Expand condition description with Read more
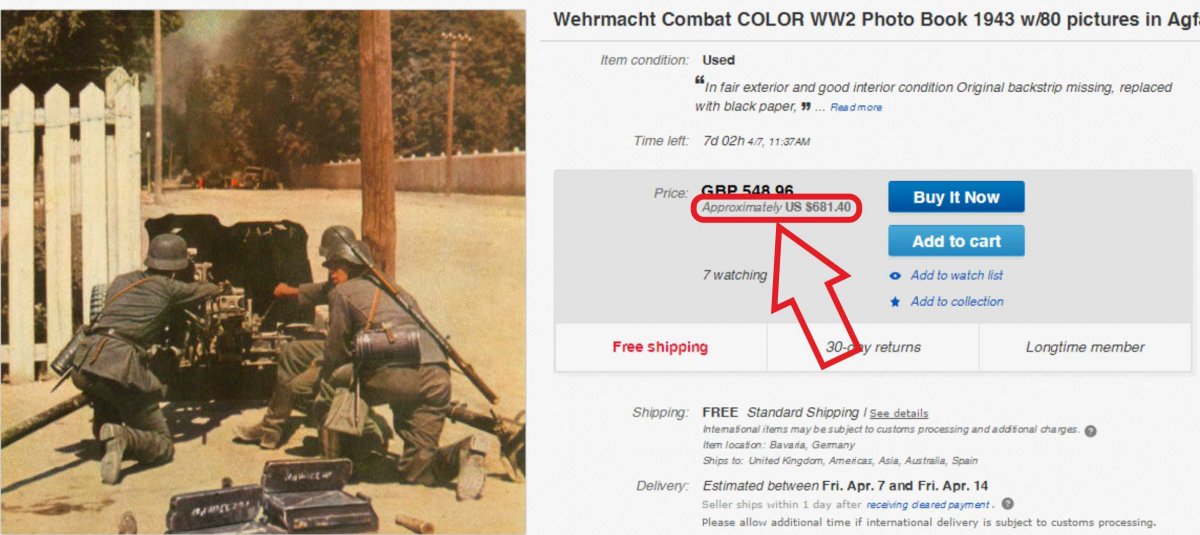Screen dimensions: 1200x535 point(856,108)
